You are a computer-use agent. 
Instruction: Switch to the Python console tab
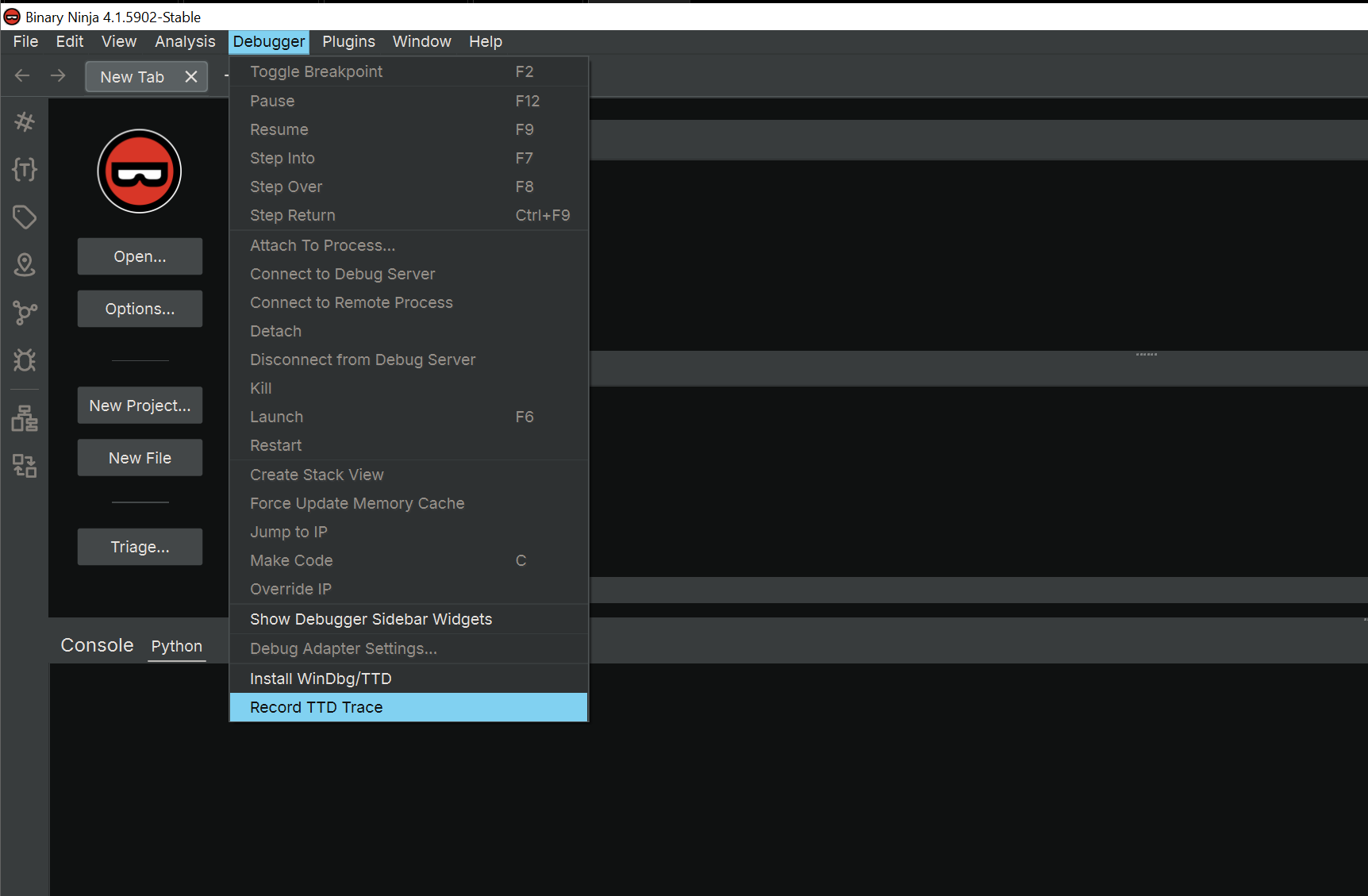click(177, 646)
